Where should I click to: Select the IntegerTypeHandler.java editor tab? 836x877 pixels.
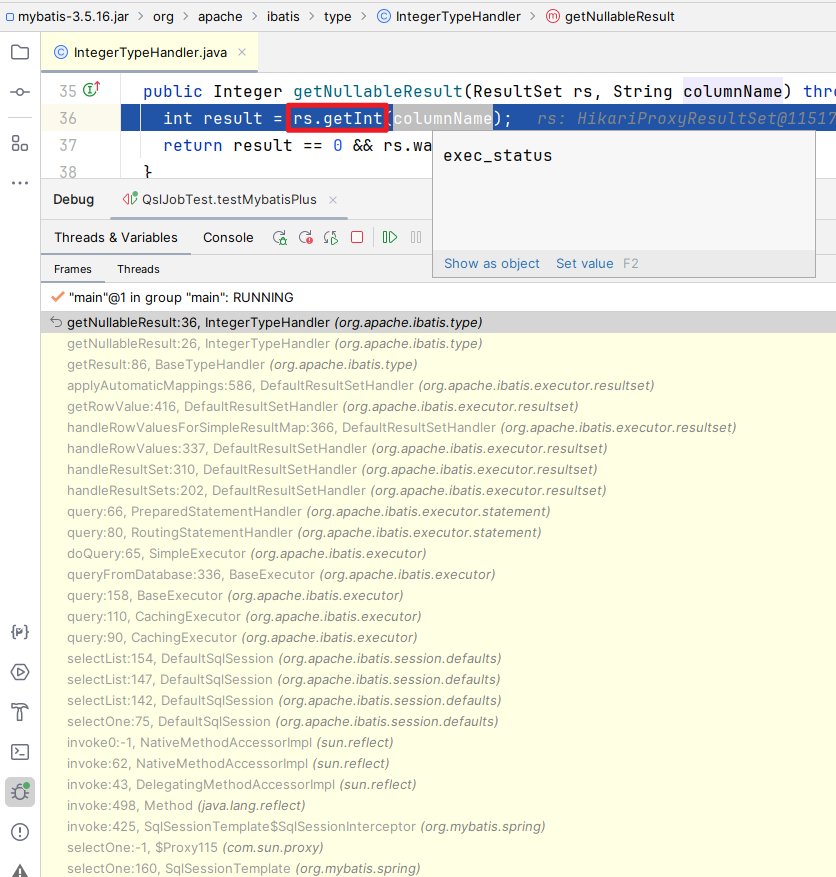149,52
